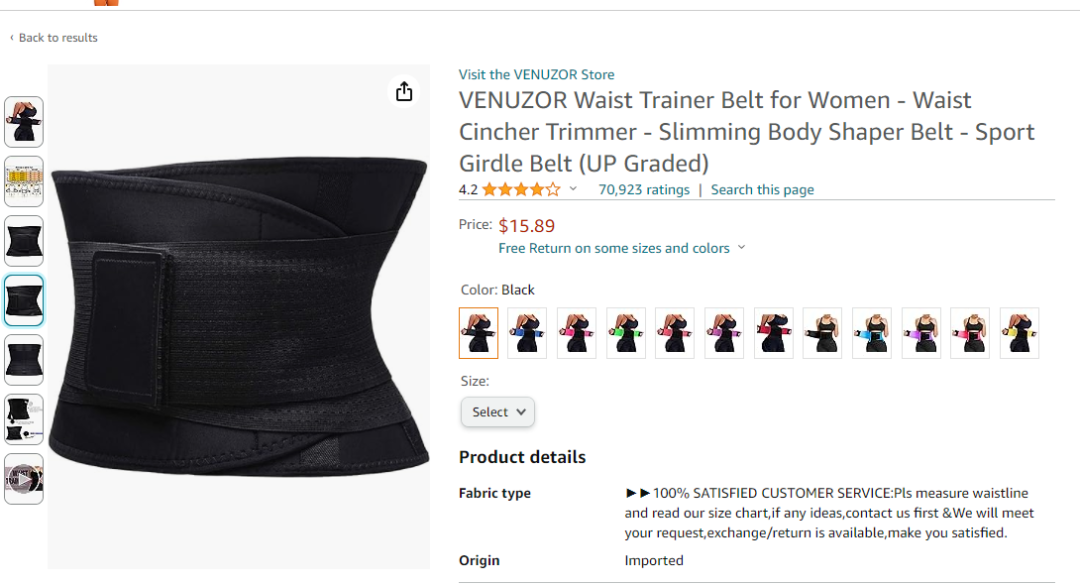View the belt with accessories thumbnail
This screenshot has width=1080, height=585.
[x=24, y=420]
